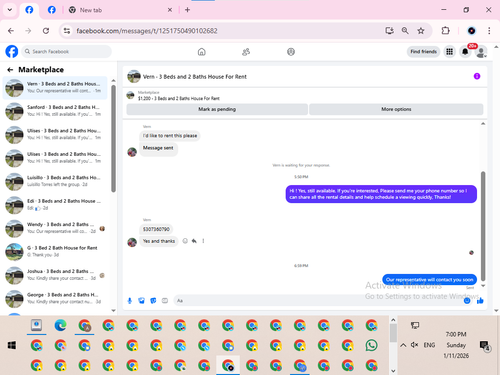Open the Friends icon in top navigation
The height and width of the screenshot is (375, 500).
pyautogui.click(x=246, y=52)
